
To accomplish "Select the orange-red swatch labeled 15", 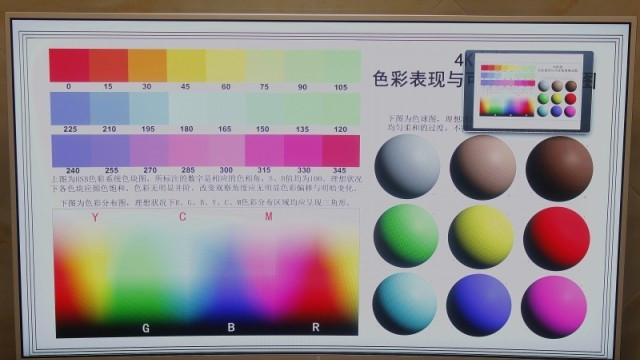I will click(x=109, y=65).
